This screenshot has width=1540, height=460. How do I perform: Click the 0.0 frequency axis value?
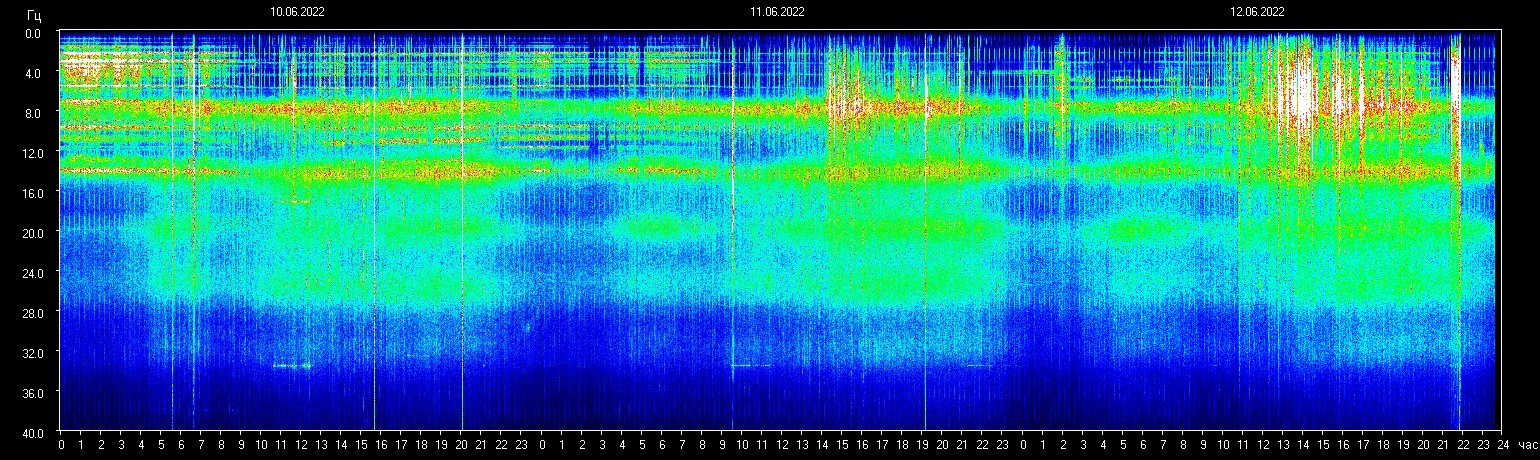(34, 33)
